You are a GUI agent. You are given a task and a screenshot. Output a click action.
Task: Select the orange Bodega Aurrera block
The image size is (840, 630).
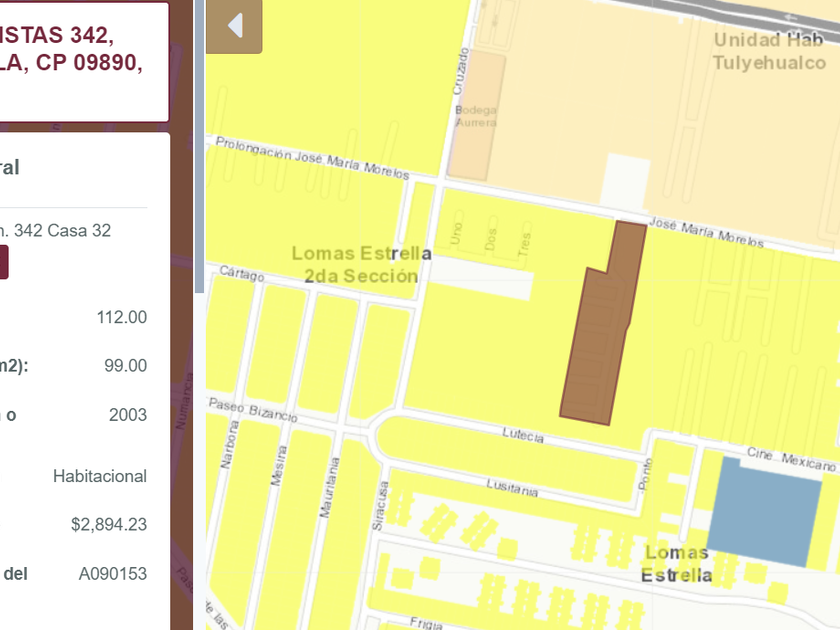coord(476,116)
